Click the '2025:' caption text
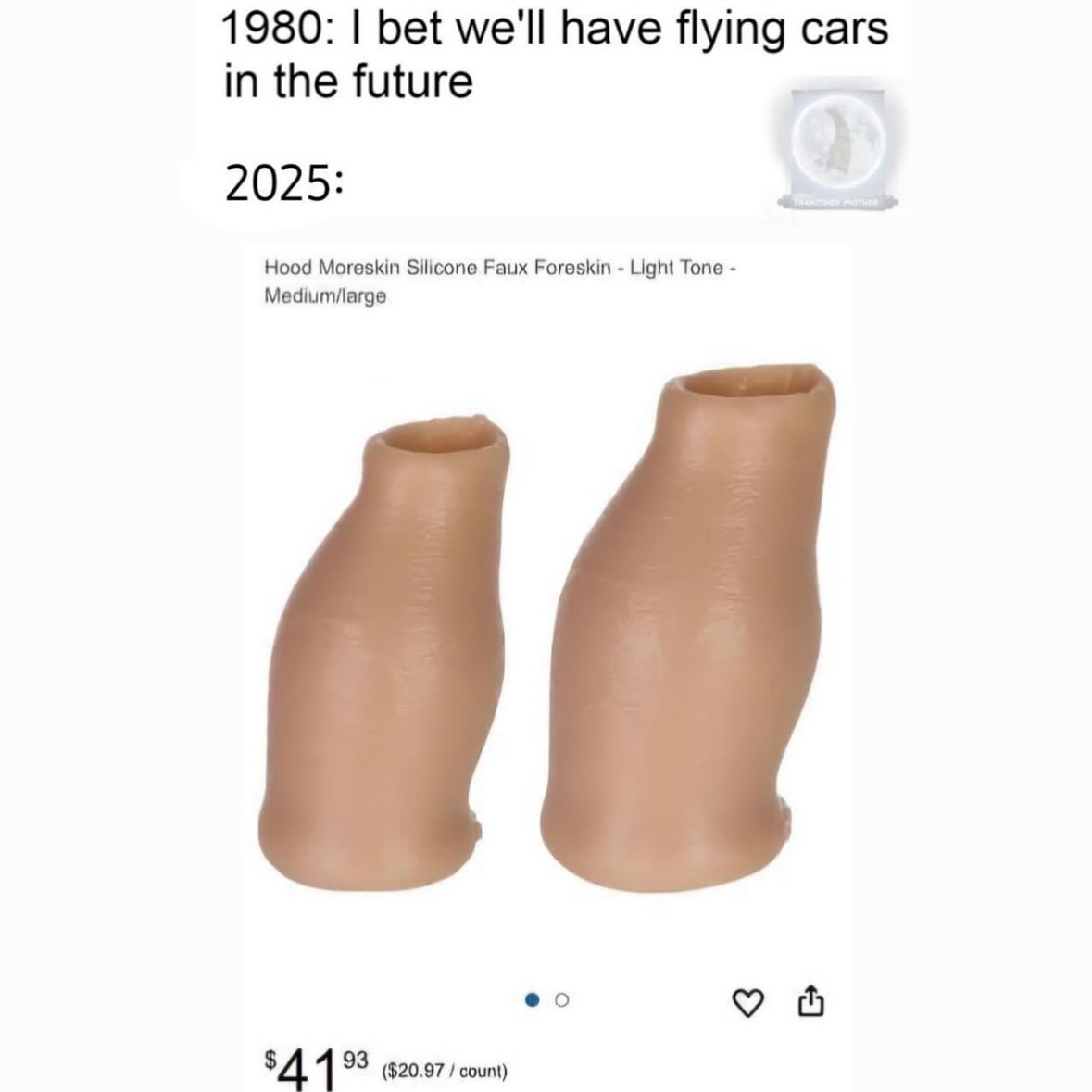The width and height of the screenshot is (1092, 1092). pos(283,184)
